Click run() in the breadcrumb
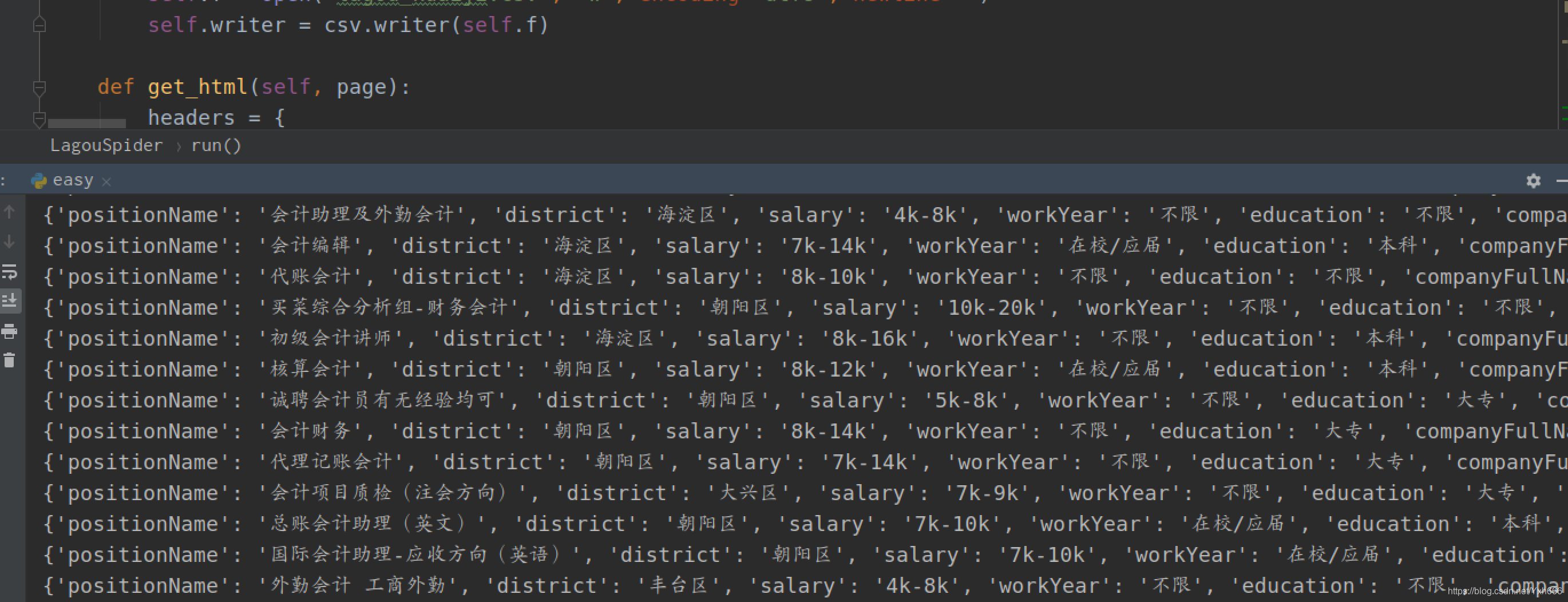 pyautogui.click(x=216, y=145)
